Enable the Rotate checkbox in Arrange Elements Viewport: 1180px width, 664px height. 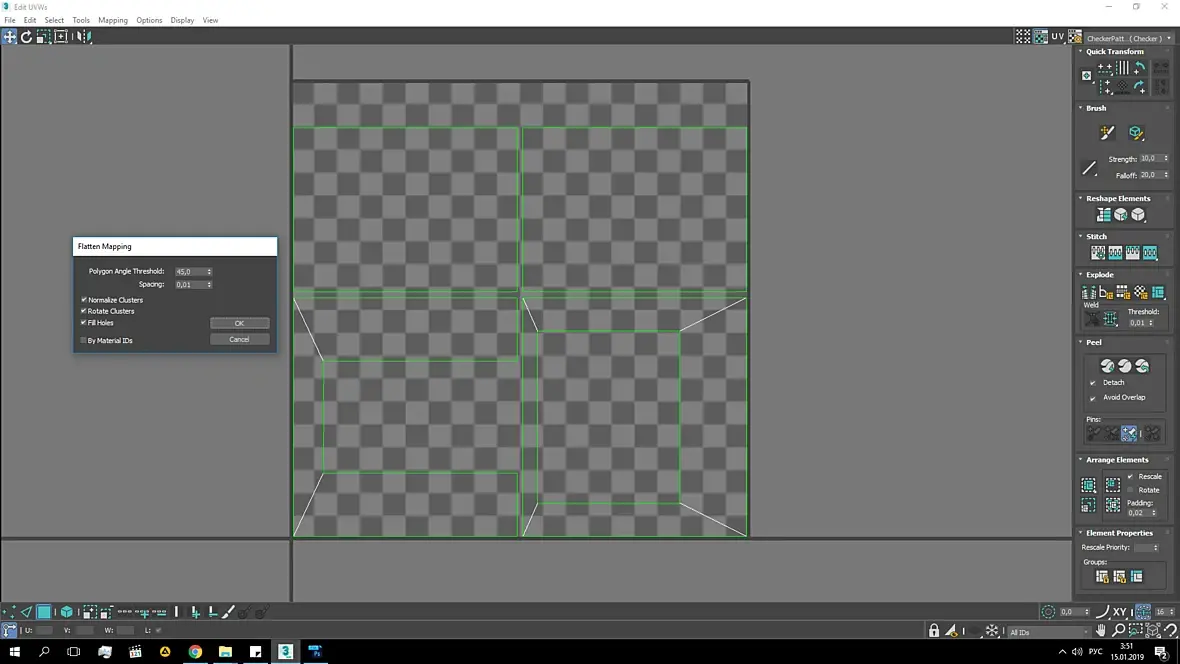(x=1130, y=490)
